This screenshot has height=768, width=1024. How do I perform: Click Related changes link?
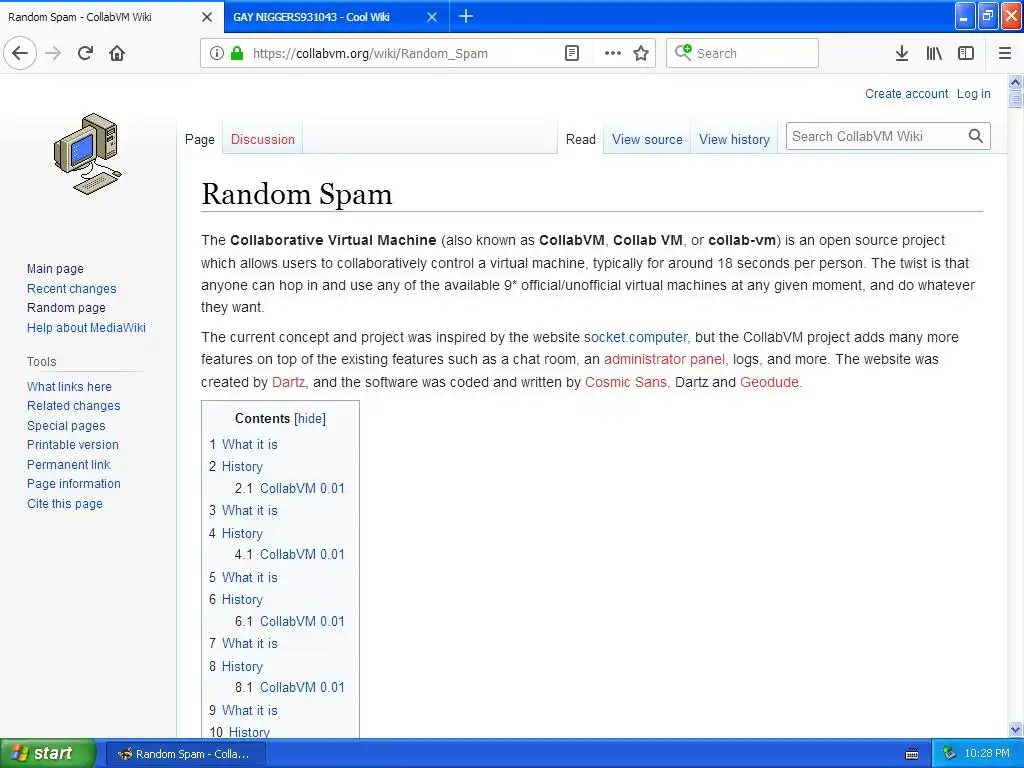(74, 406)
